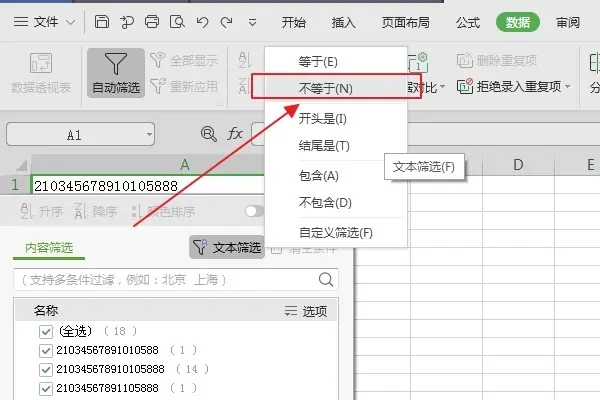Click the select-all corner triangle
The height and width of the screenshot is (400, 600).
(x=21, y=165)
